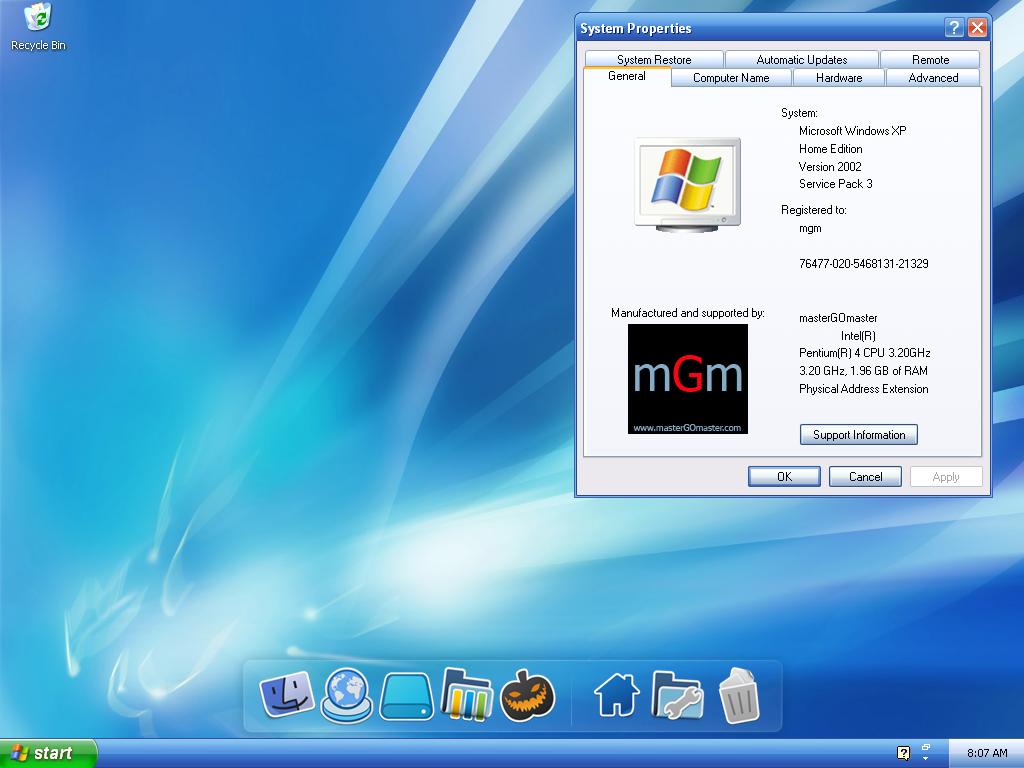Open the Start menu
Viewport: 1024px width, 768px height.
pyautogui.click(x=47, y=753)
